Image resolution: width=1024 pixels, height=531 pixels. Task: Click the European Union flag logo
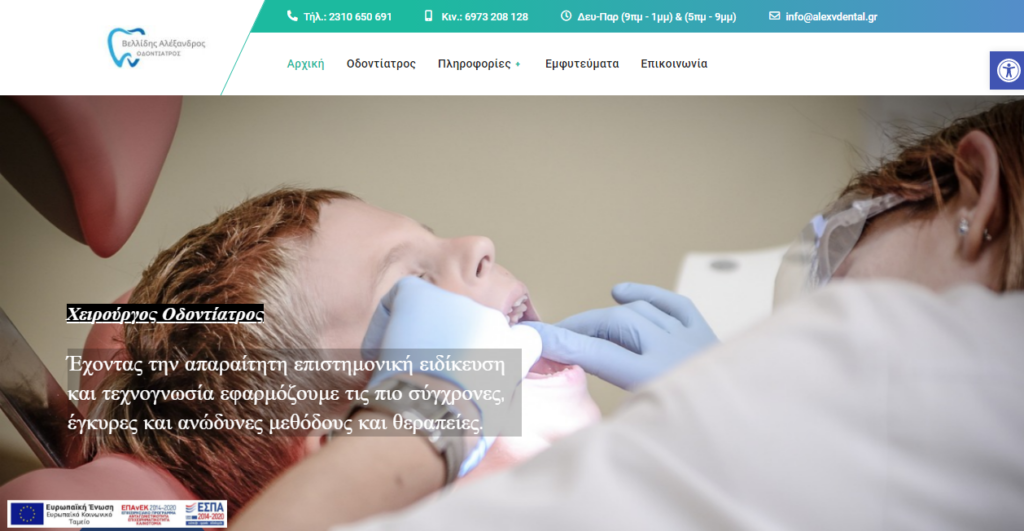click(x=27, y=514)
